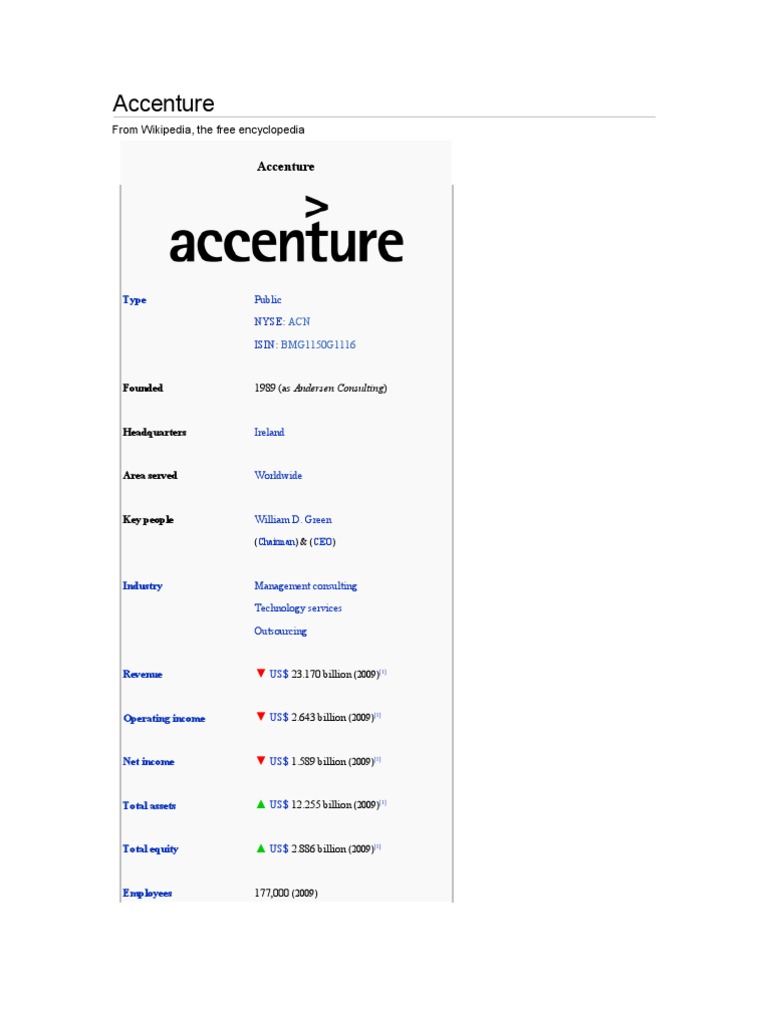Click the CEO link in Key people
The width and height of the screenshot is (768, 1024).
(323, 542)
